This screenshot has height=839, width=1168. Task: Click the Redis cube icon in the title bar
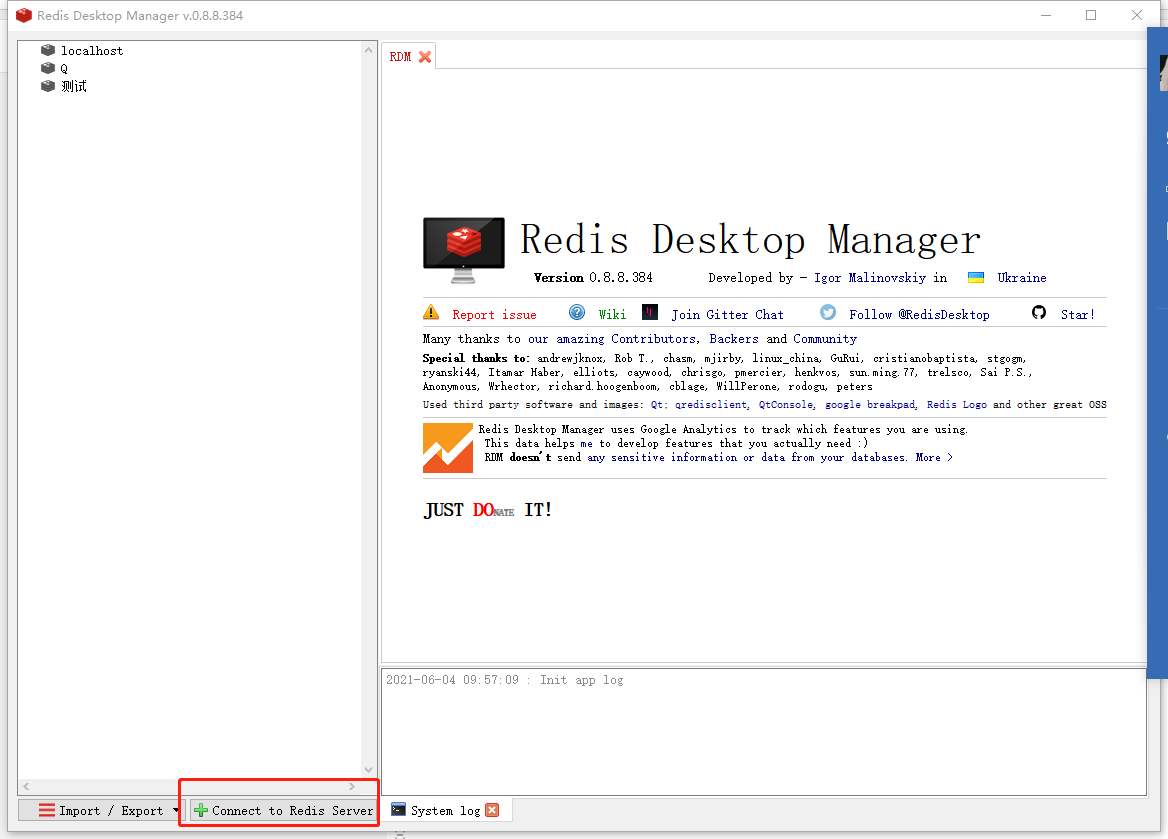[x=22, y=15]
